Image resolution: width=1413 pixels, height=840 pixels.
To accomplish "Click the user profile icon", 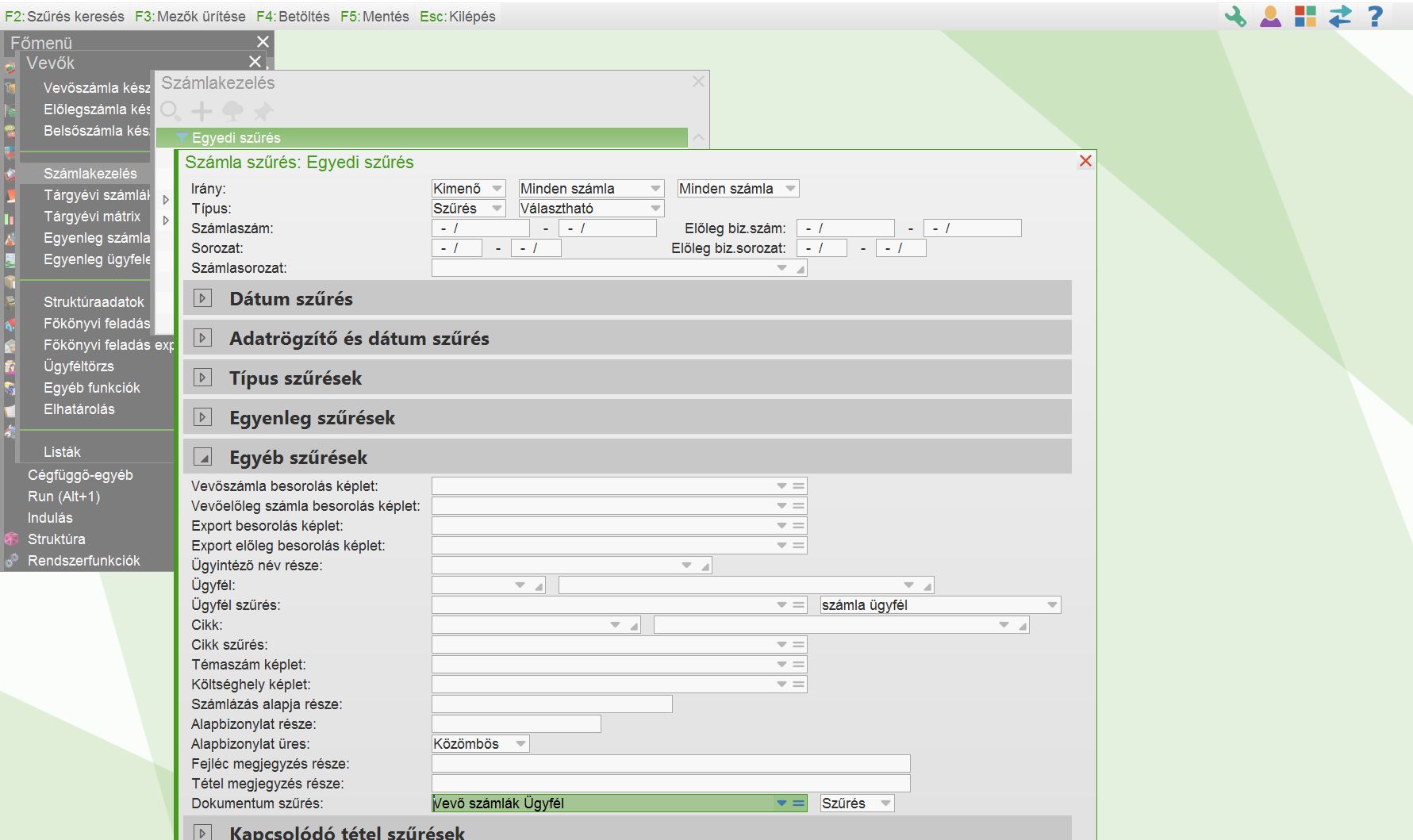I will (x=1270, y=17).
